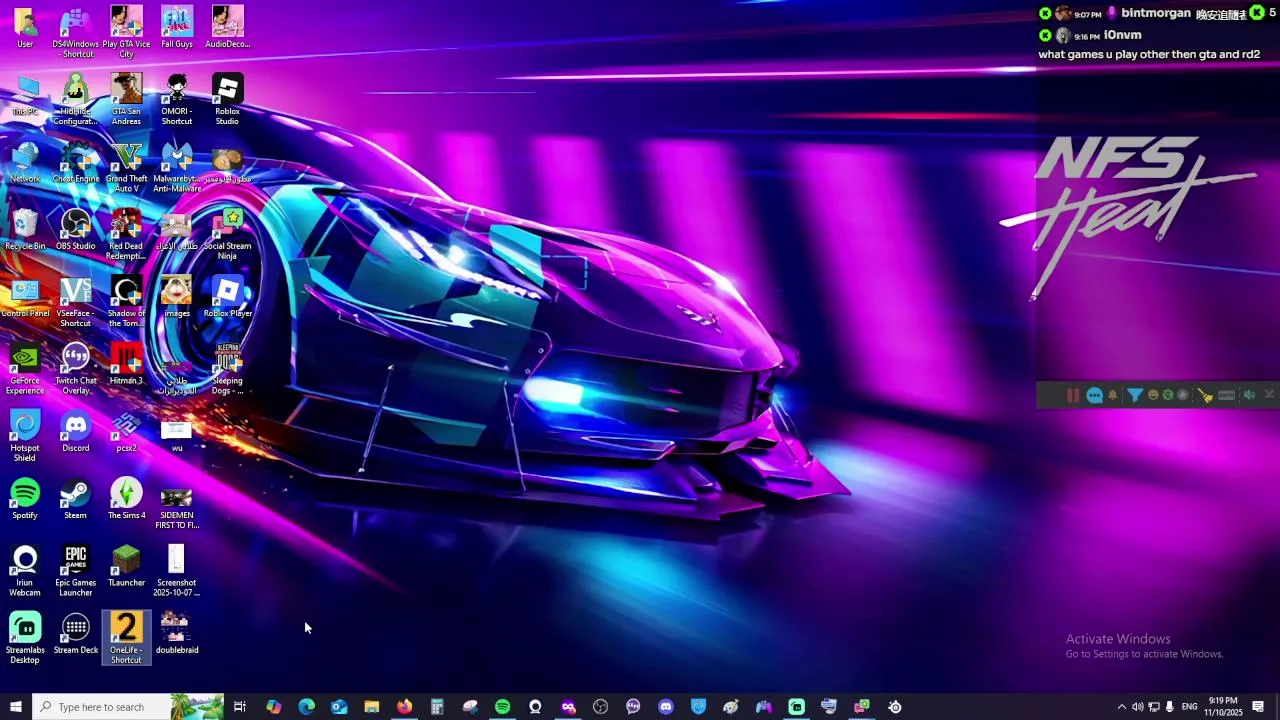
Task: Open the notification center icon
Action: (x=1258, y=707)
